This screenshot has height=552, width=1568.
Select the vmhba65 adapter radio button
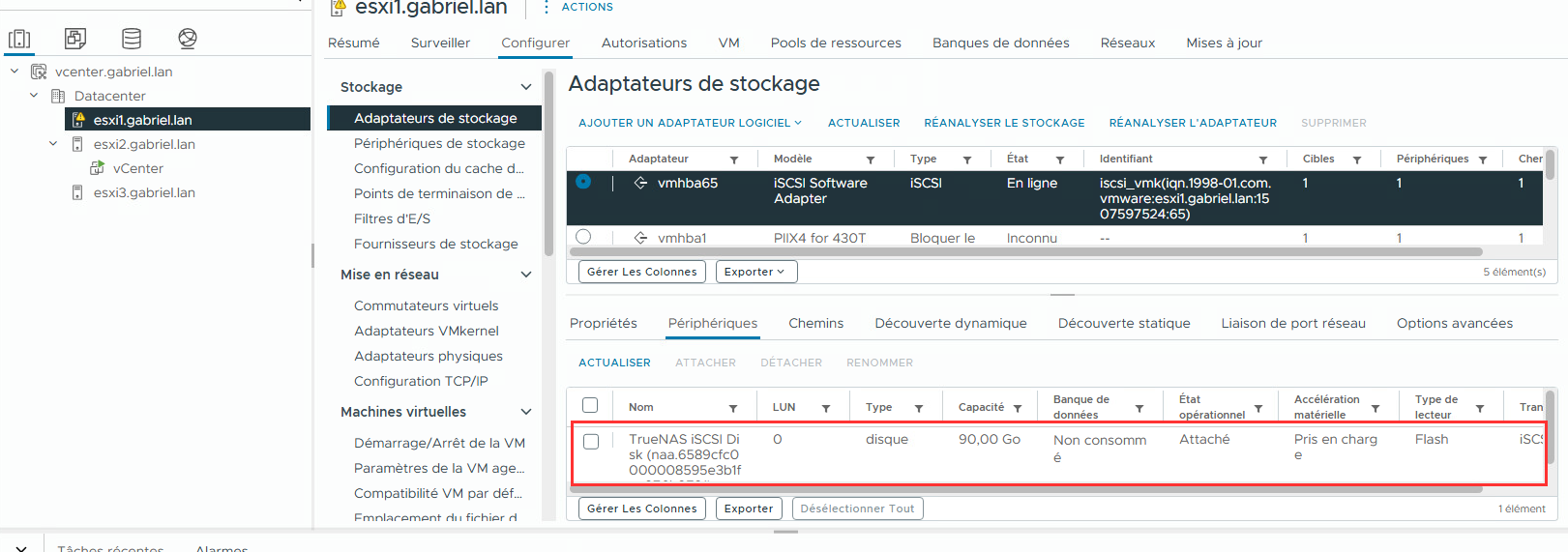coord(583,182)
